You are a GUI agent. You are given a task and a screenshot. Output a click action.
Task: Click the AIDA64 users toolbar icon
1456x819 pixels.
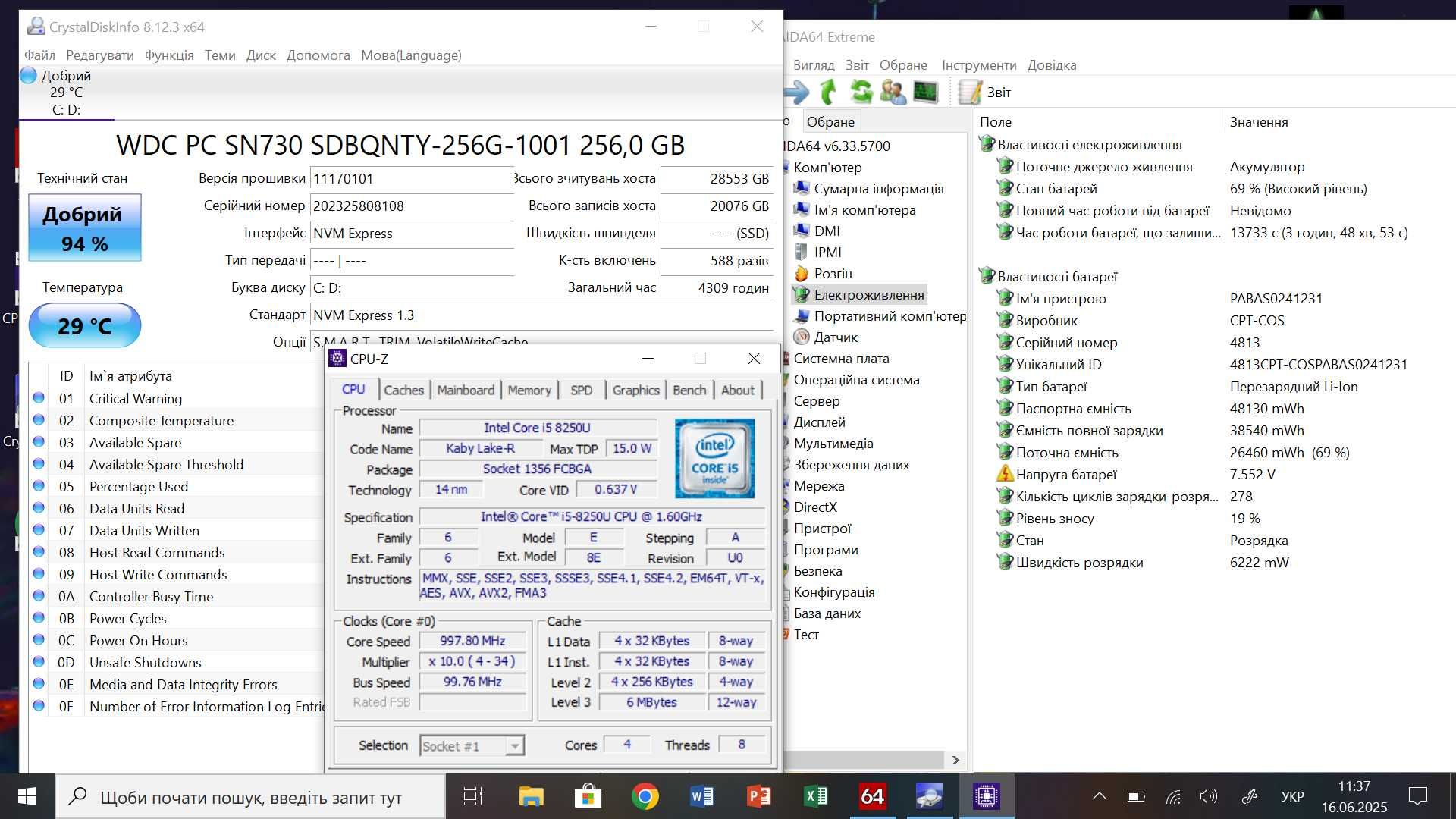click(893, 93)
